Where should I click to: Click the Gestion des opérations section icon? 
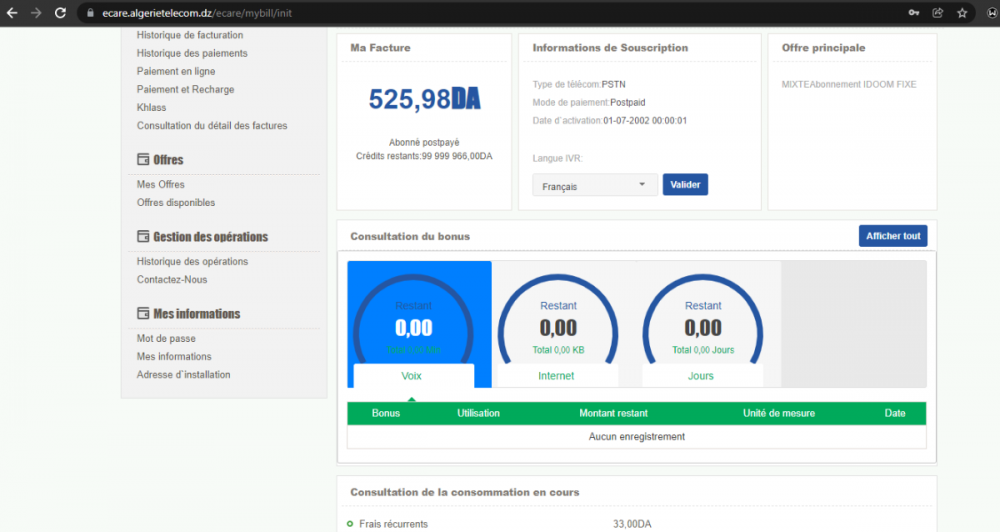coord(143,237)
